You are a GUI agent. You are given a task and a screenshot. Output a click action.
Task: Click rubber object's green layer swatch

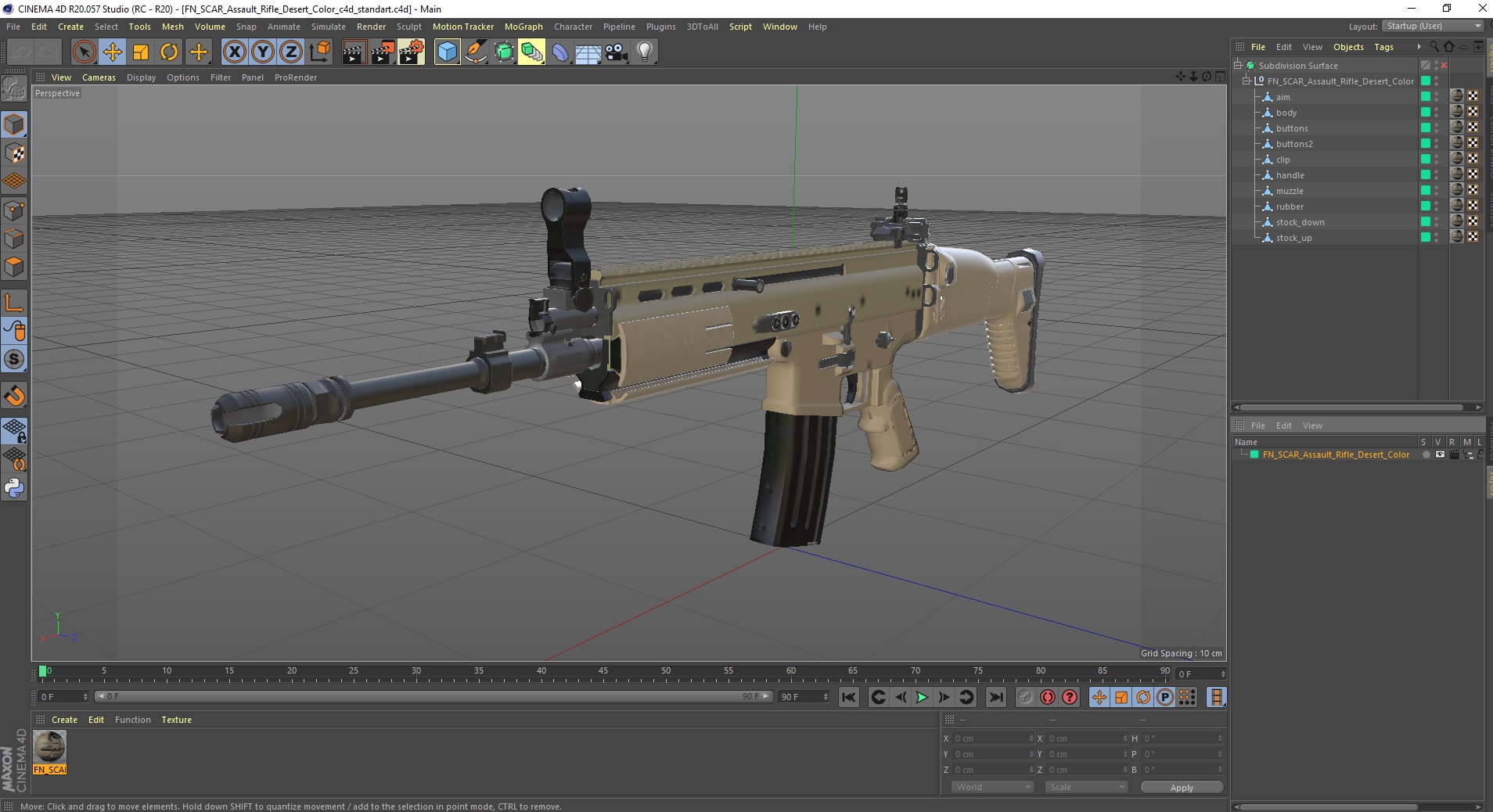point(1426,206)
